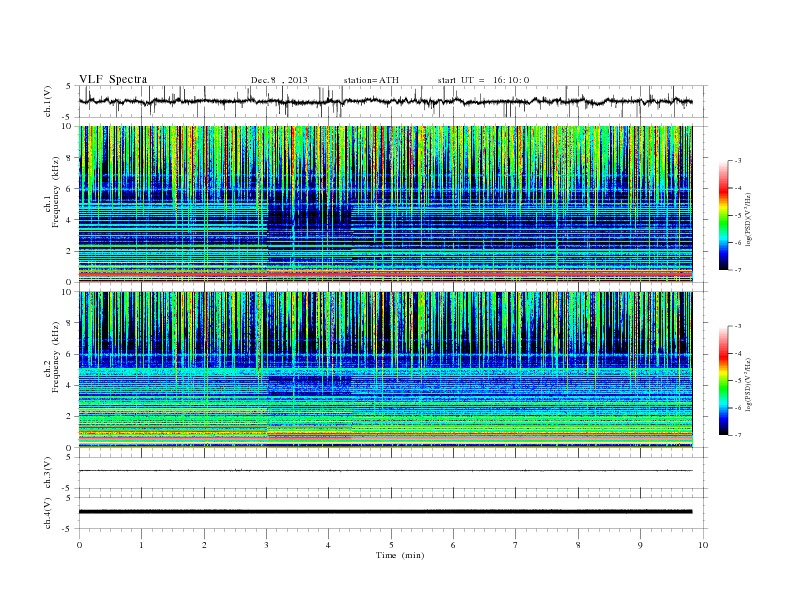Click the time axis tick label "9"
The image size is (792, 612).
pyautogui.click(x=640, y=545)
